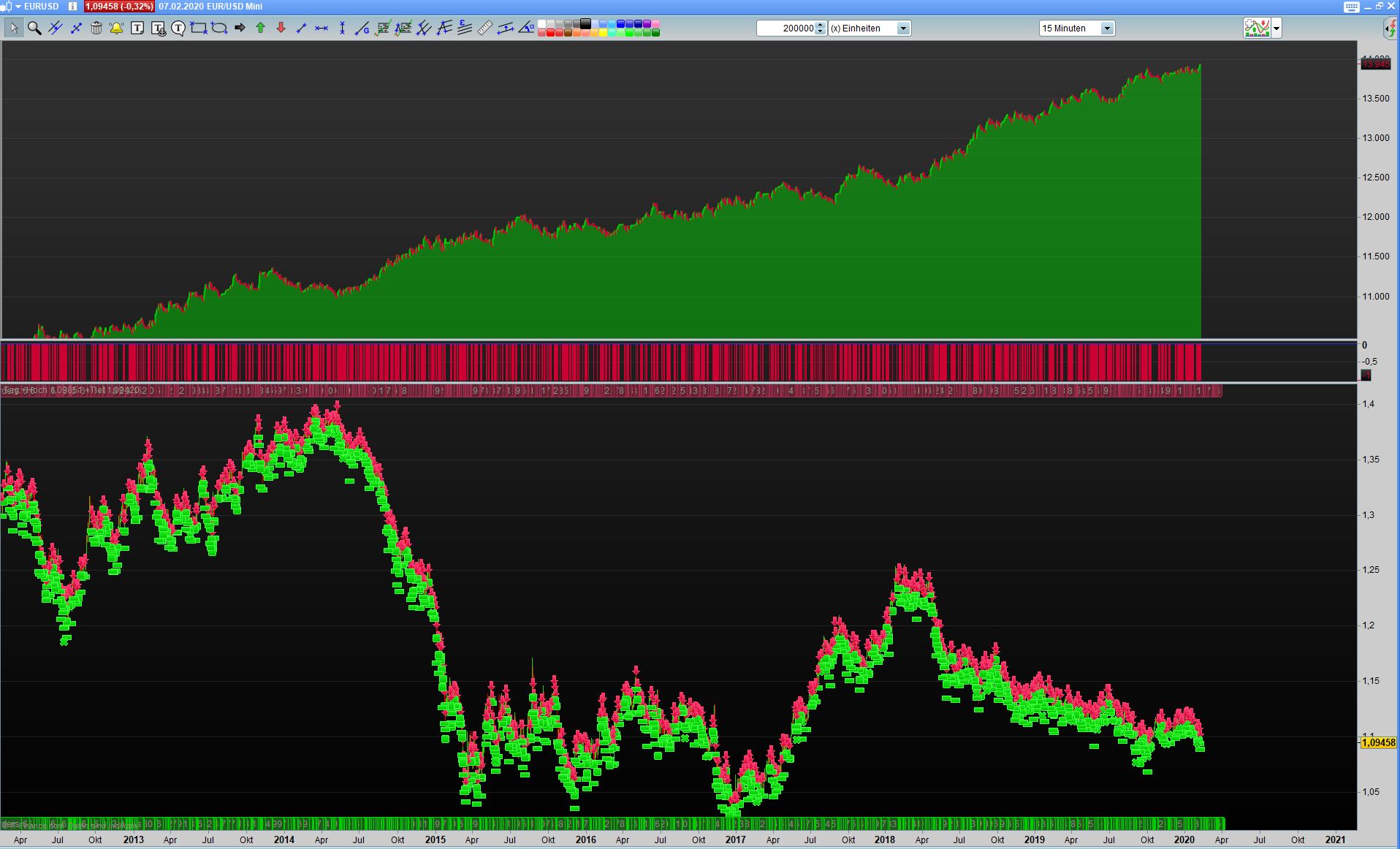
Task: Expand the arrow next to the indicator button
Action: (1277, 28)
